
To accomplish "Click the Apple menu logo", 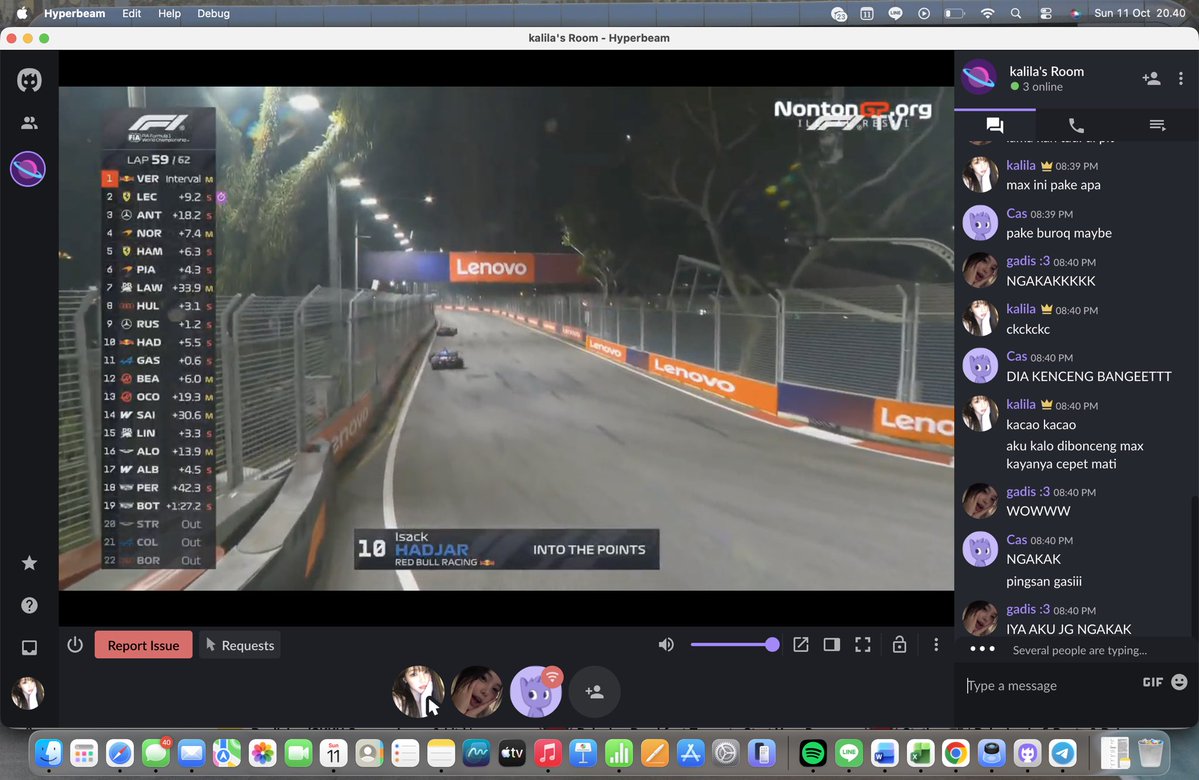I will coord(21,13).
